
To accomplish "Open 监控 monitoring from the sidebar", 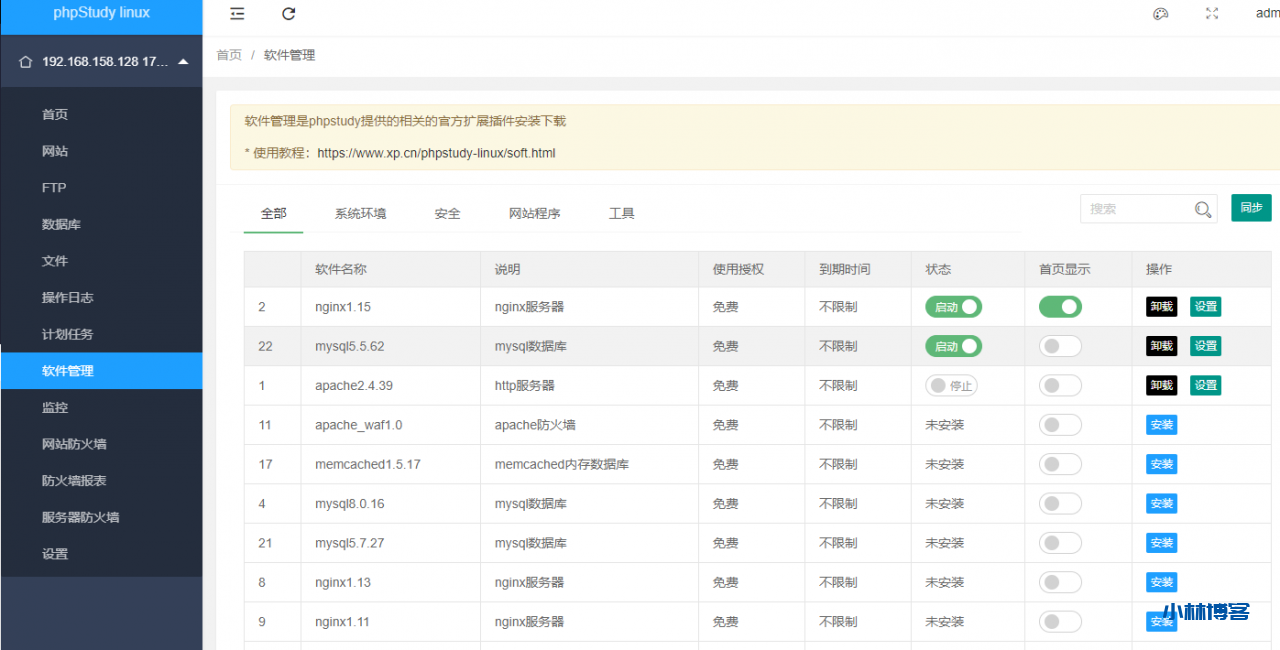I will (x=55, y=407).
